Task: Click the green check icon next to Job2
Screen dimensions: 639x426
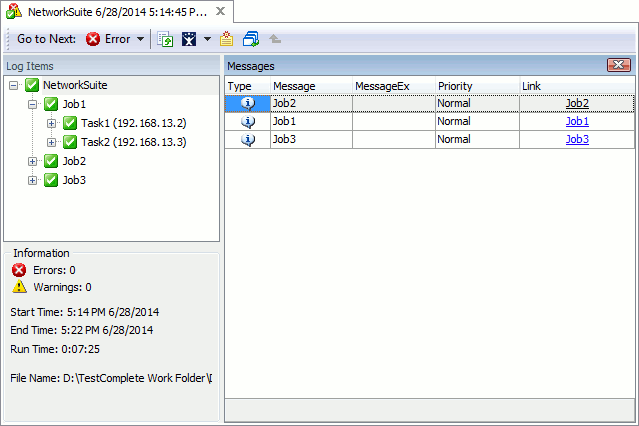Action: pos(51,161)
